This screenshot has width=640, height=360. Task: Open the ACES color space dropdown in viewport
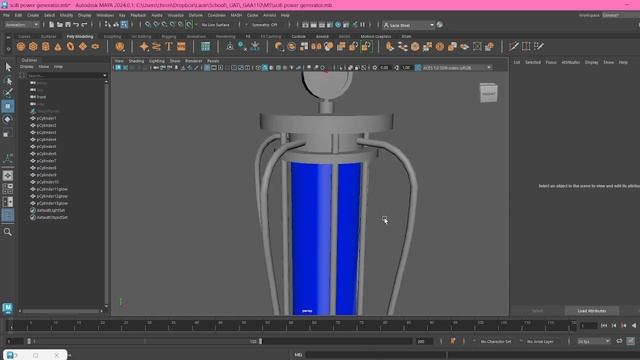pos(457,68)
